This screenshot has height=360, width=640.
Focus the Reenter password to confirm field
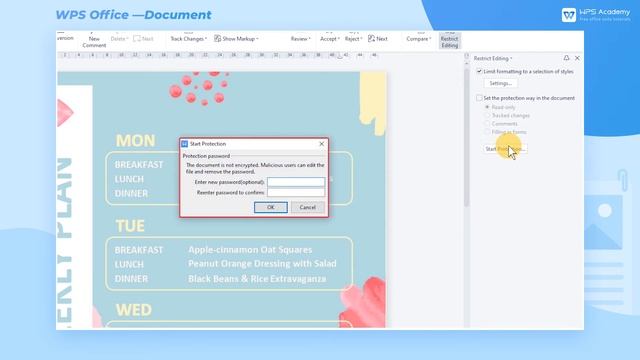point(296,192)
